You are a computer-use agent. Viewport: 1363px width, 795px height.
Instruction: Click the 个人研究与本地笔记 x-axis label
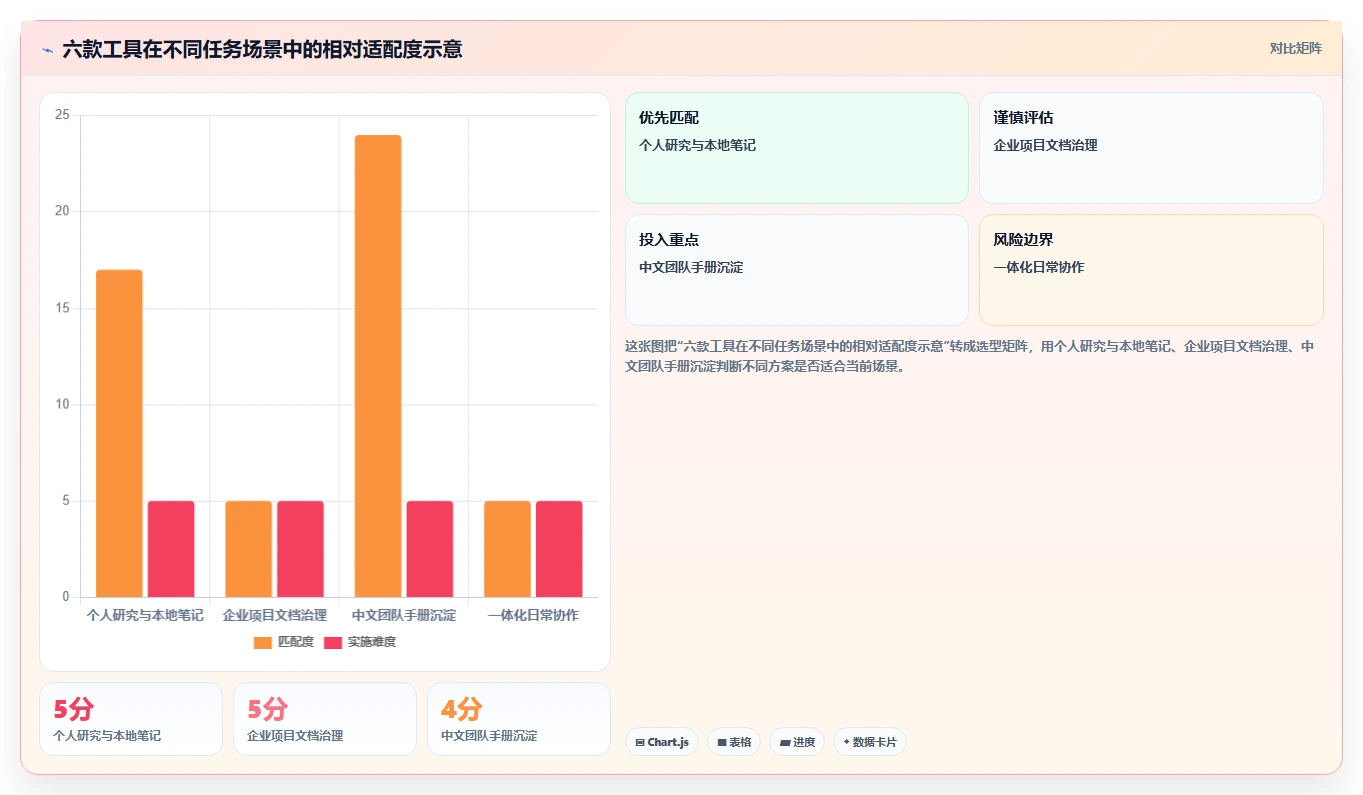coord(145,615)
